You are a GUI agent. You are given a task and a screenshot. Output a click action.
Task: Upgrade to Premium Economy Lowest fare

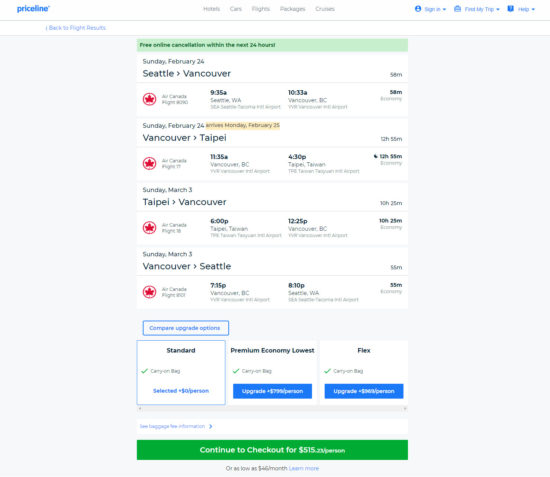click(272, 391)
